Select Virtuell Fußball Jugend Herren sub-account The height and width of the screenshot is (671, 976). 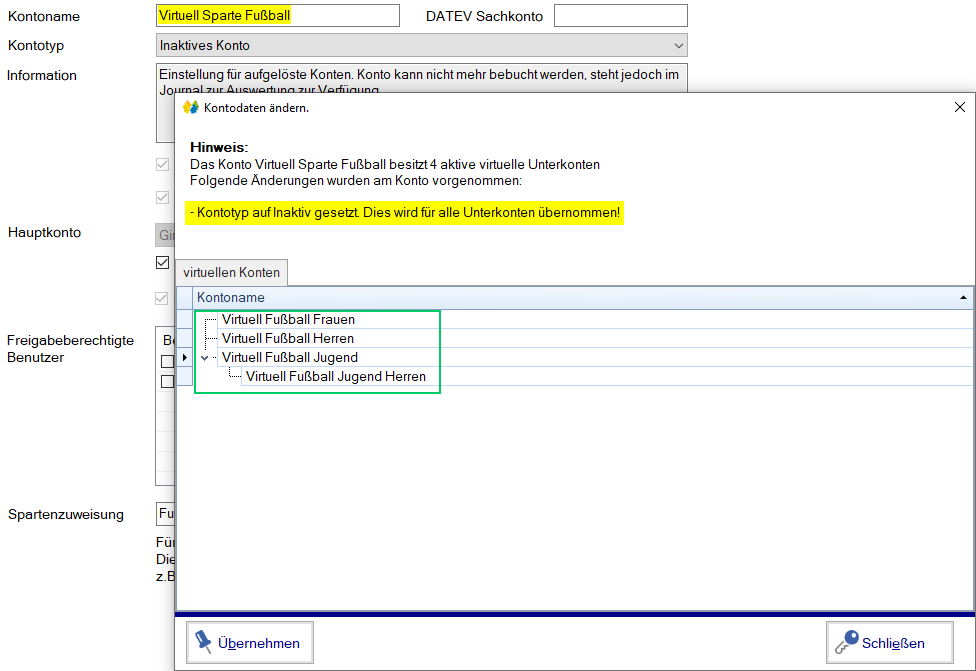335,377
